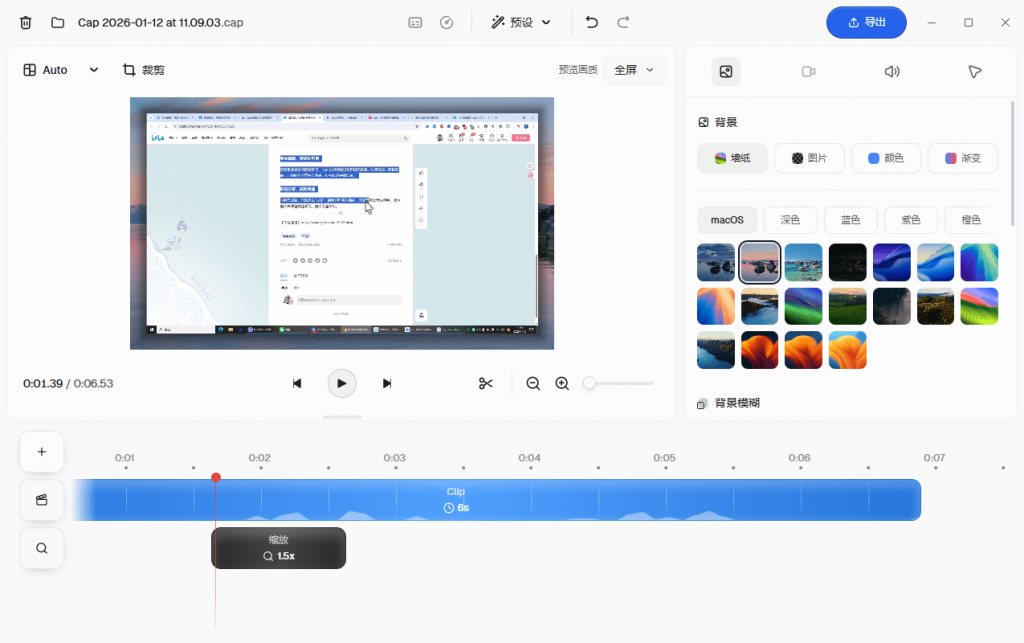
Task: Open the Auto aspect ratio dropdown
Action: [61, 70]
